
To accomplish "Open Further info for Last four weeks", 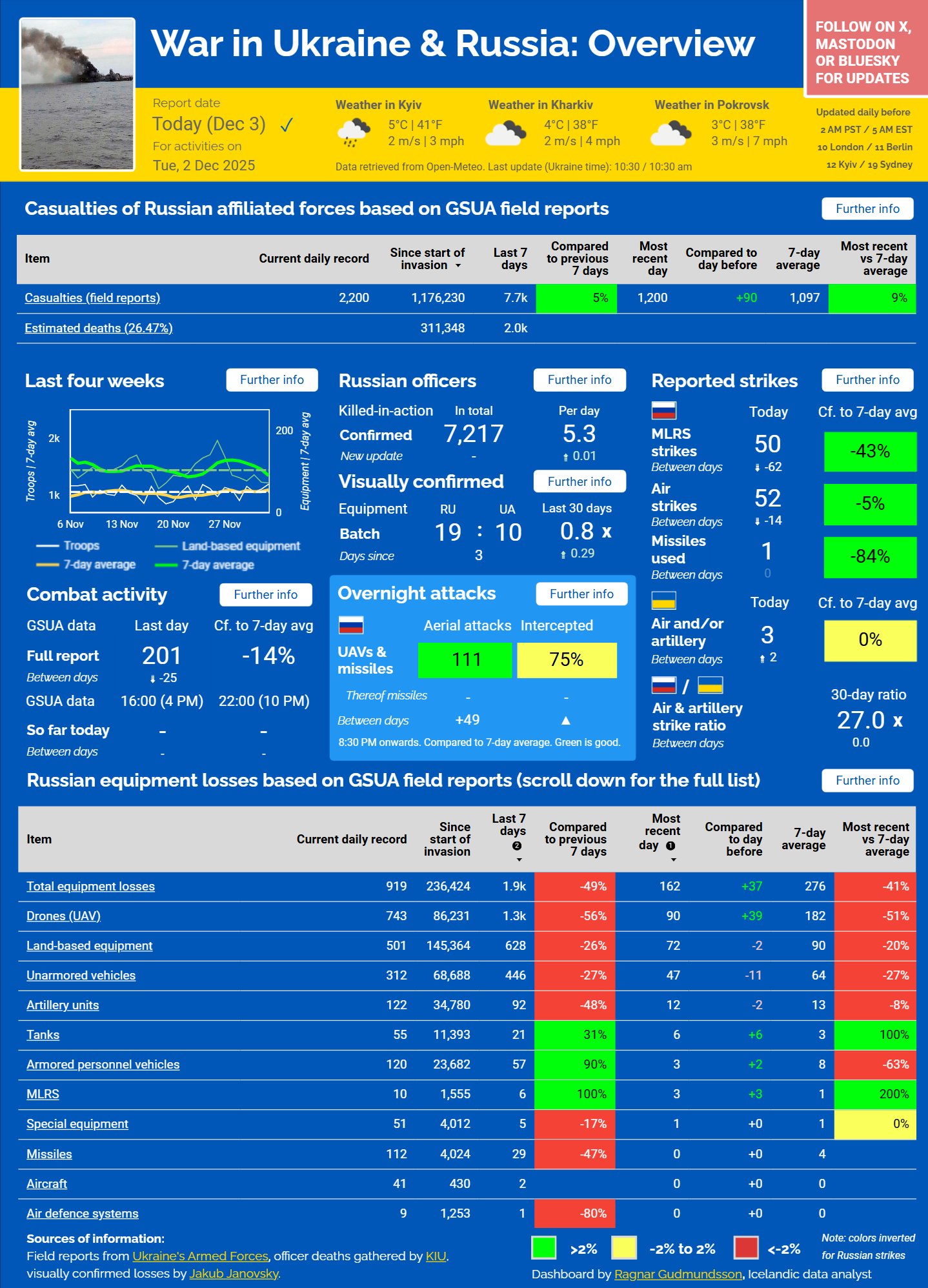I will [x=272, y=380].
